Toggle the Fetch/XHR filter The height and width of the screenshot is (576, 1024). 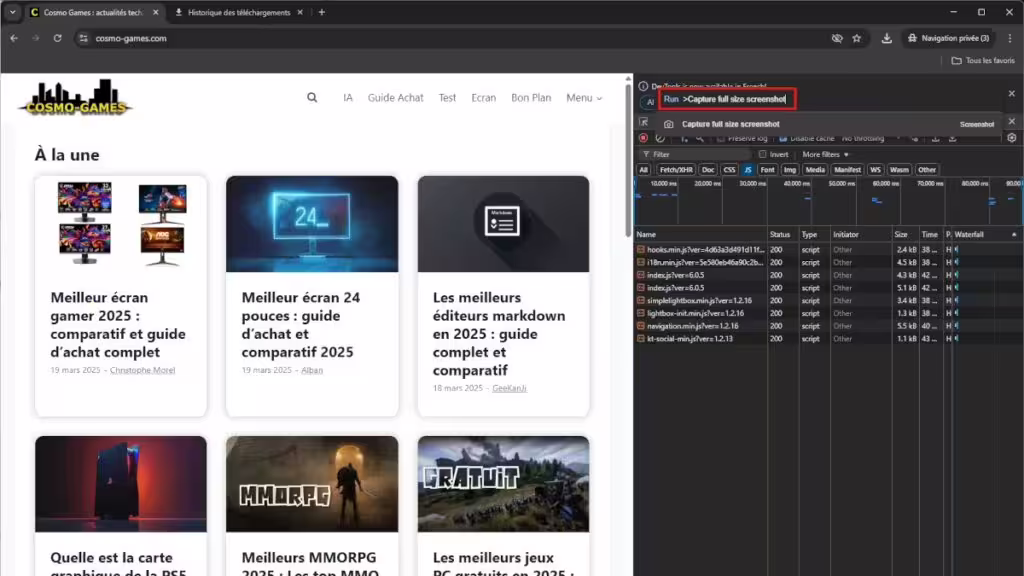point(676,170)
